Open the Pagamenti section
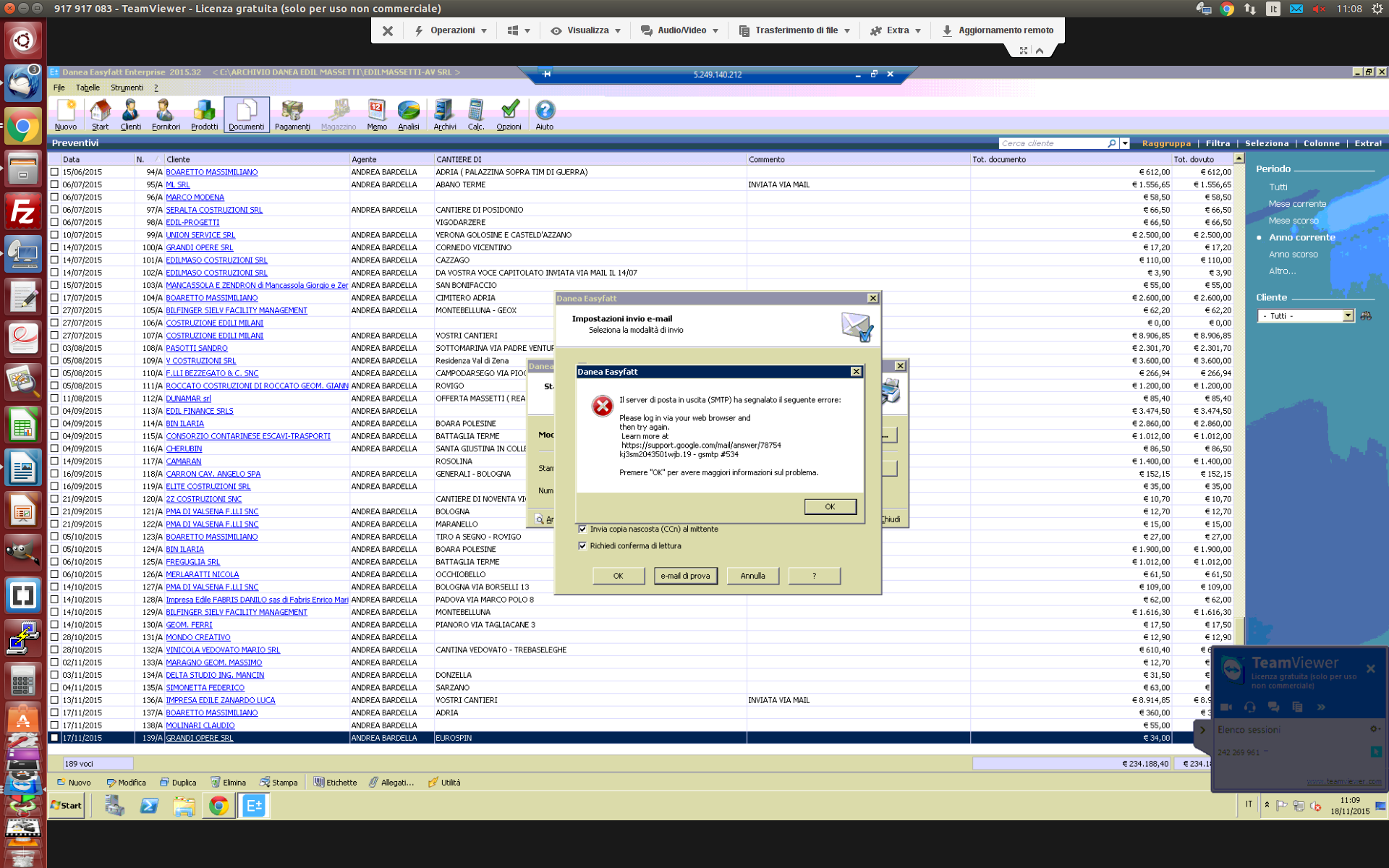The image size is (1389, 868). (x=292, y=115)
